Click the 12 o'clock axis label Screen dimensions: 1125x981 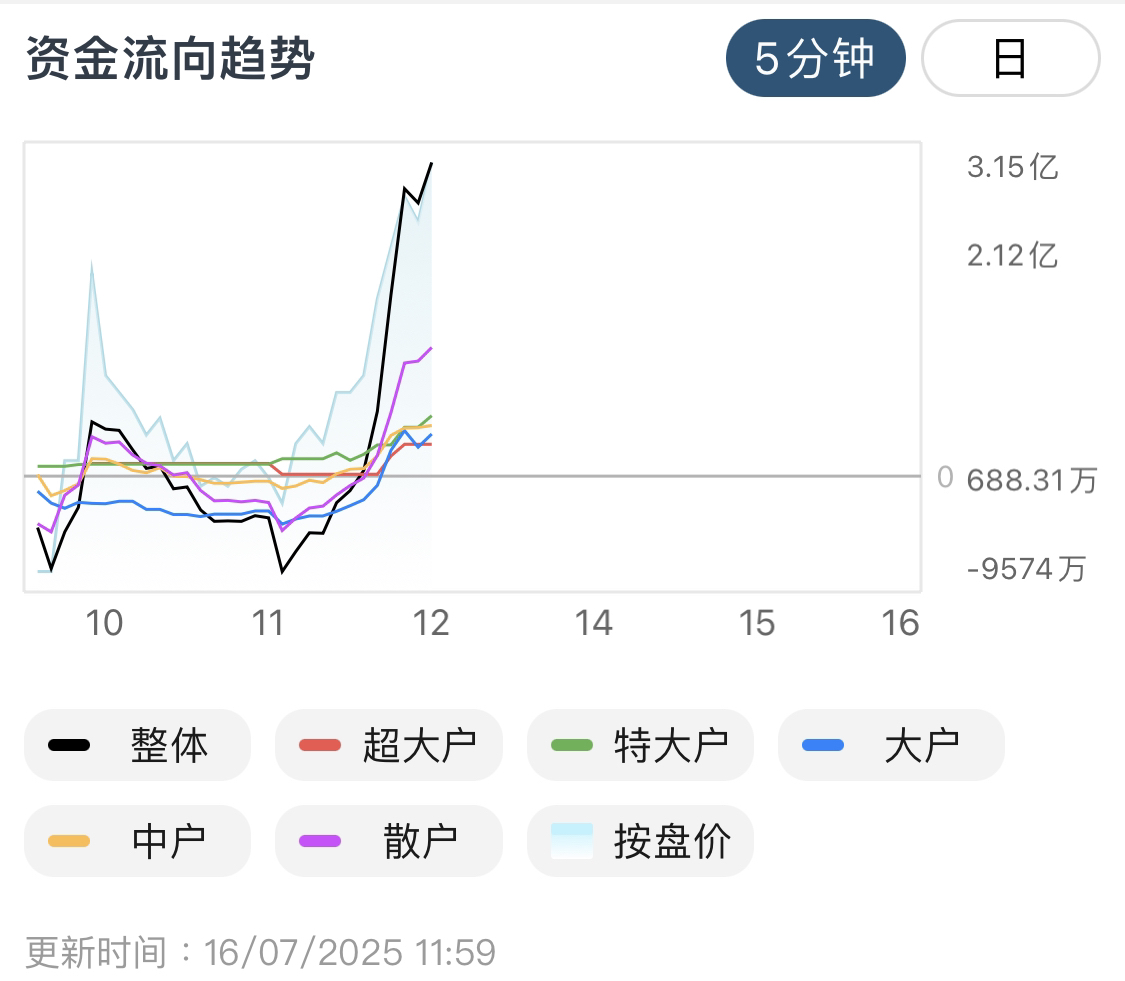point(430,623)
